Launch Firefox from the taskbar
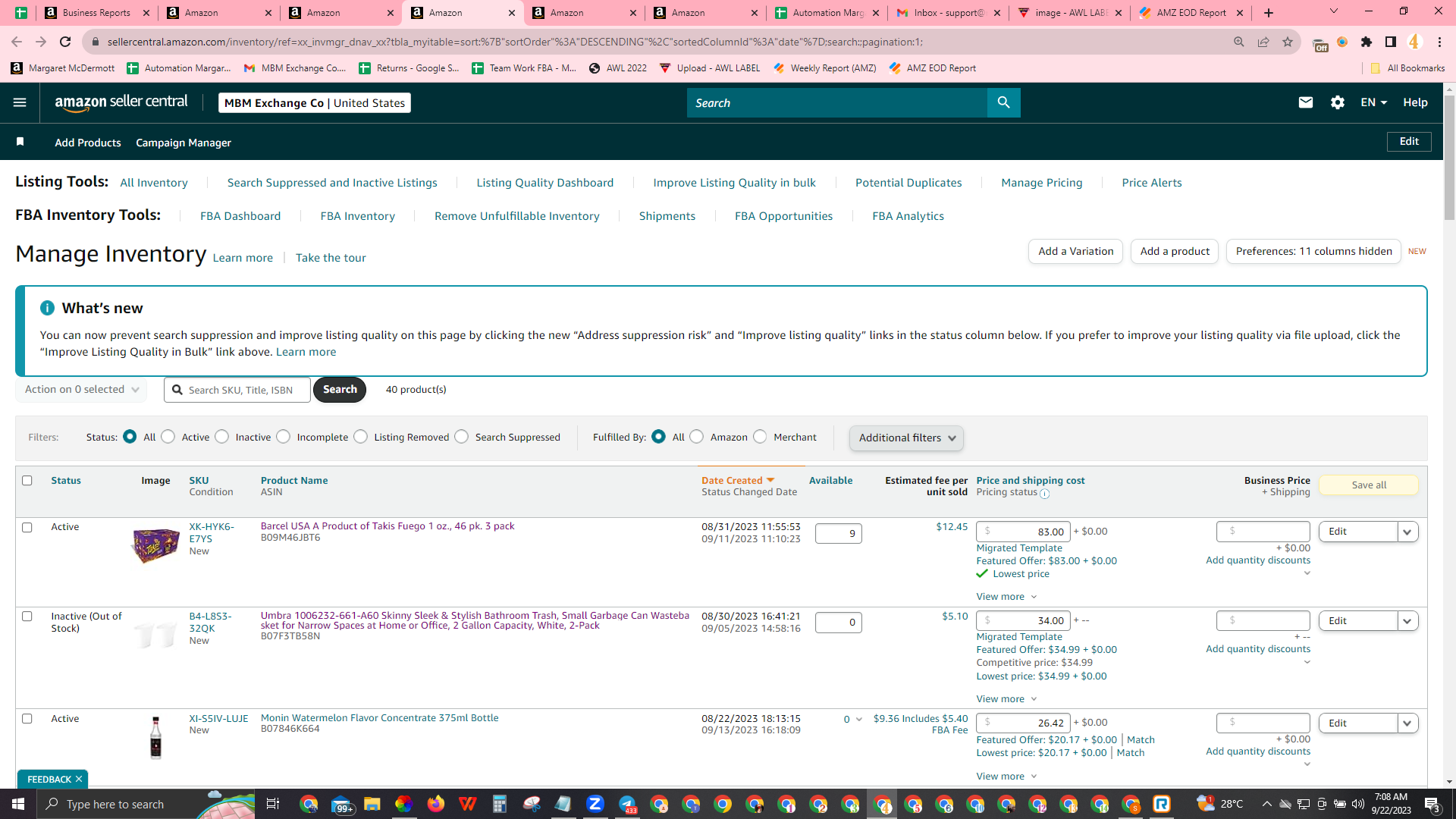 (x=435, y=804)
